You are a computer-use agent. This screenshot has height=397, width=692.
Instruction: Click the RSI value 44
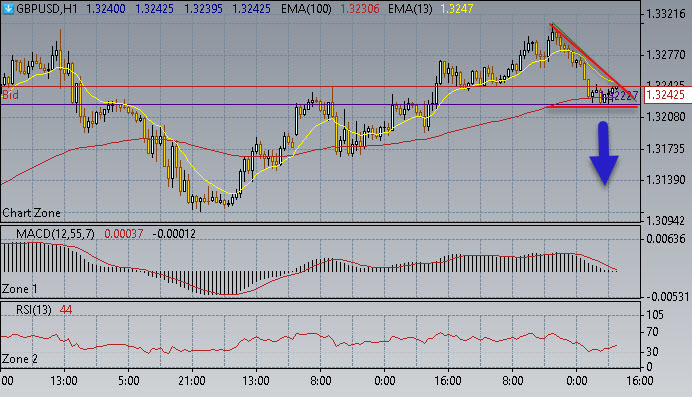point(66,310)
